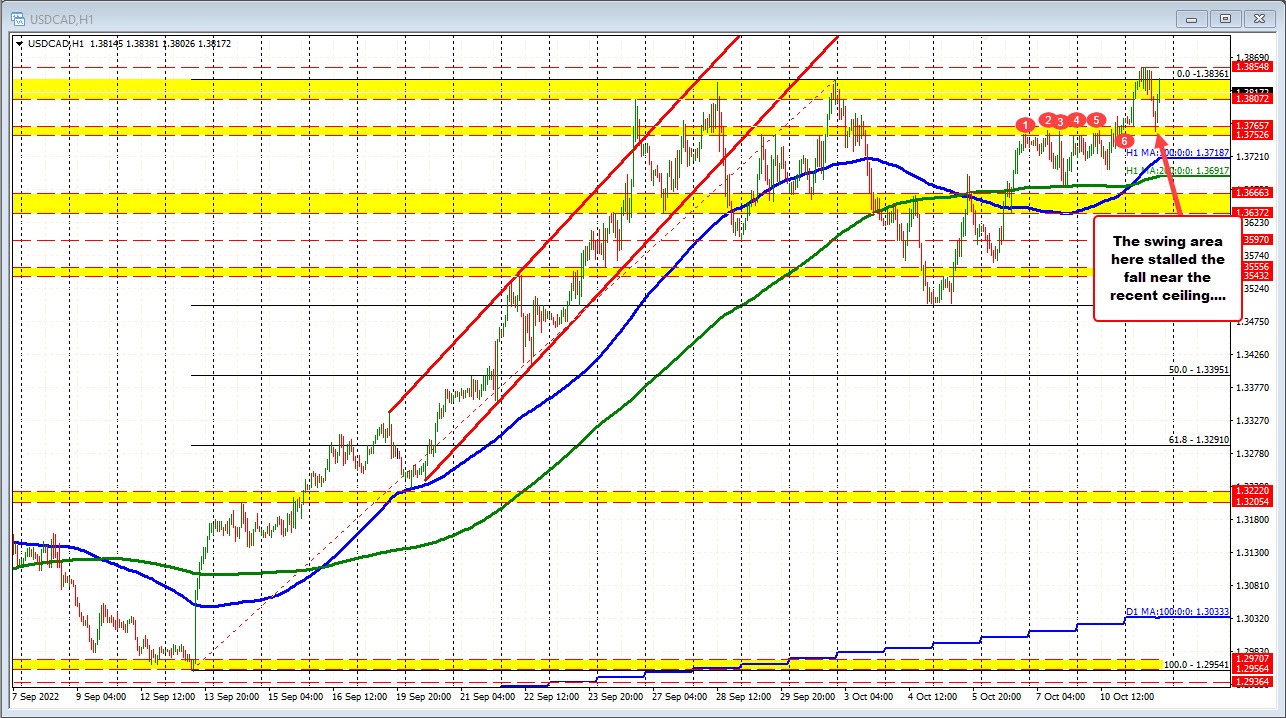Click numbered marker 5 near the ceiling level

click(x=1096, y=119)
